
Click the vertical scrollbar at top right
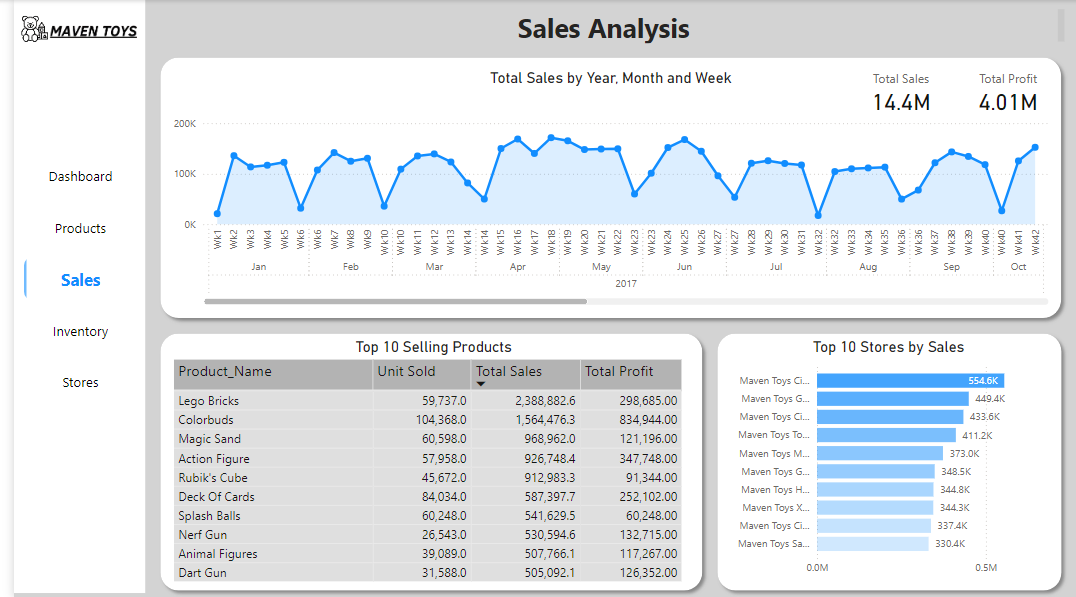click(1062, 25)
